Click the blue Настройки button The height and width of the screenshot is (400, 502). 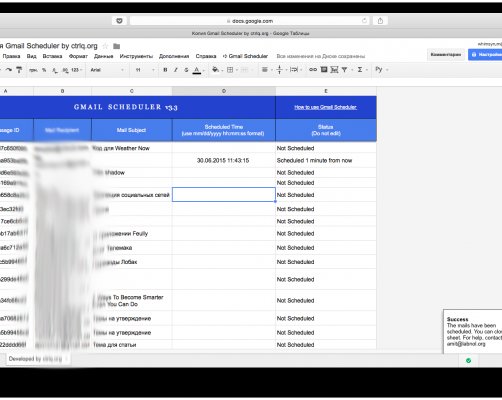pos(485,54)
